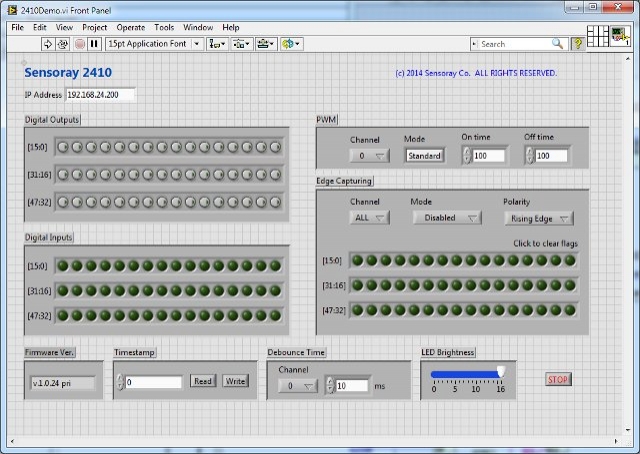Screen dimensions: 640x454
Task: Open the Edit menu
Action: point(40,27)
